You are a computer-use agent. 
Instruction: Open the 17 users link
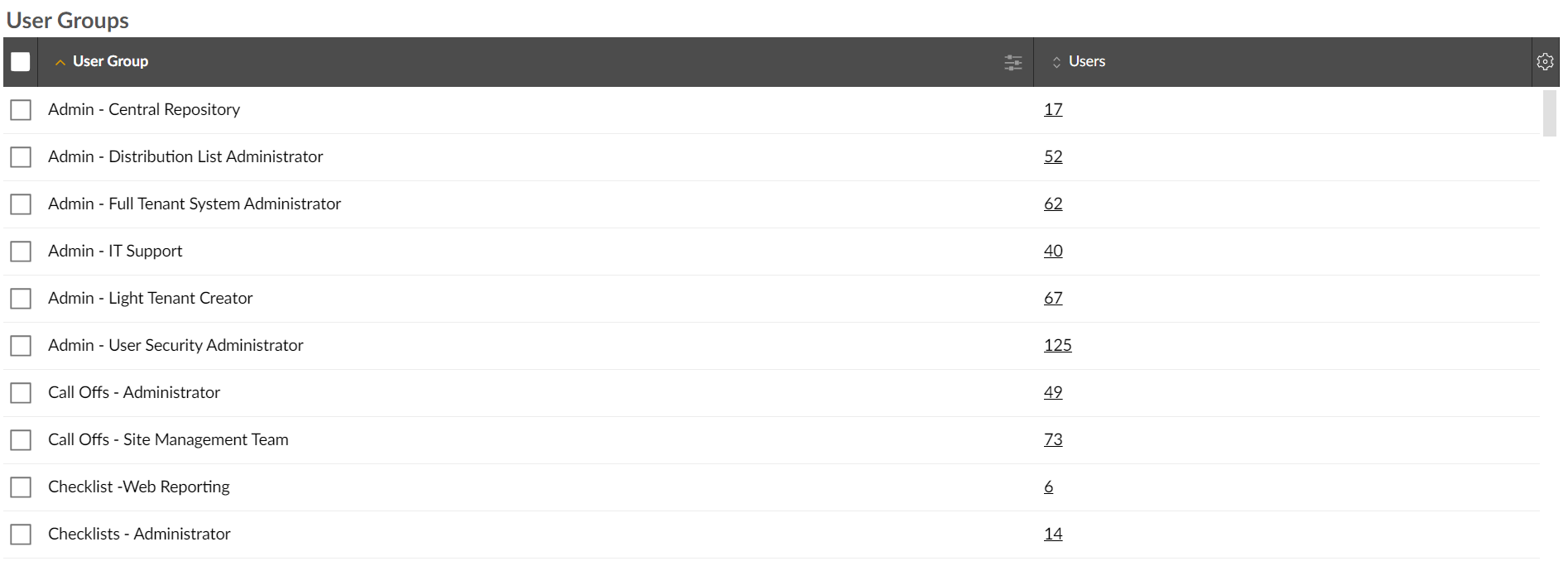click(x=1053, y=109)
